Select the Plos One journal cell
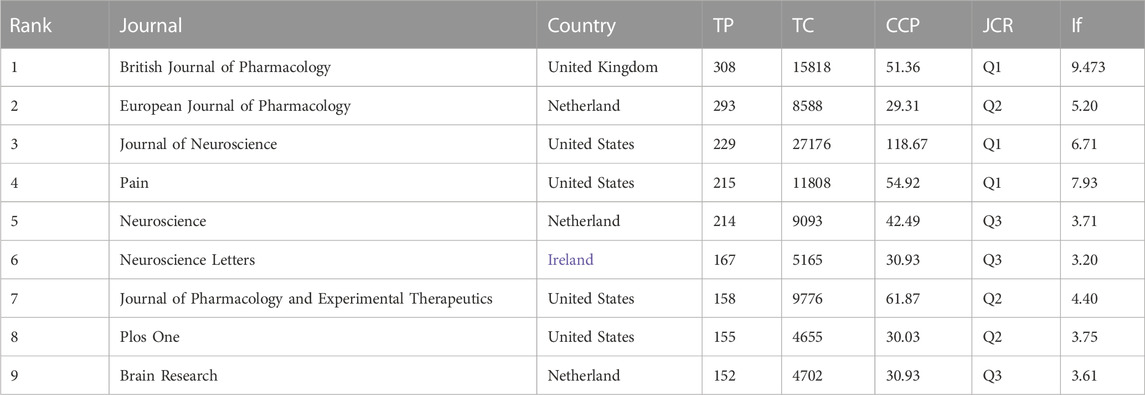Screen dimensions: 1145x395 click(x=150, y=337)
